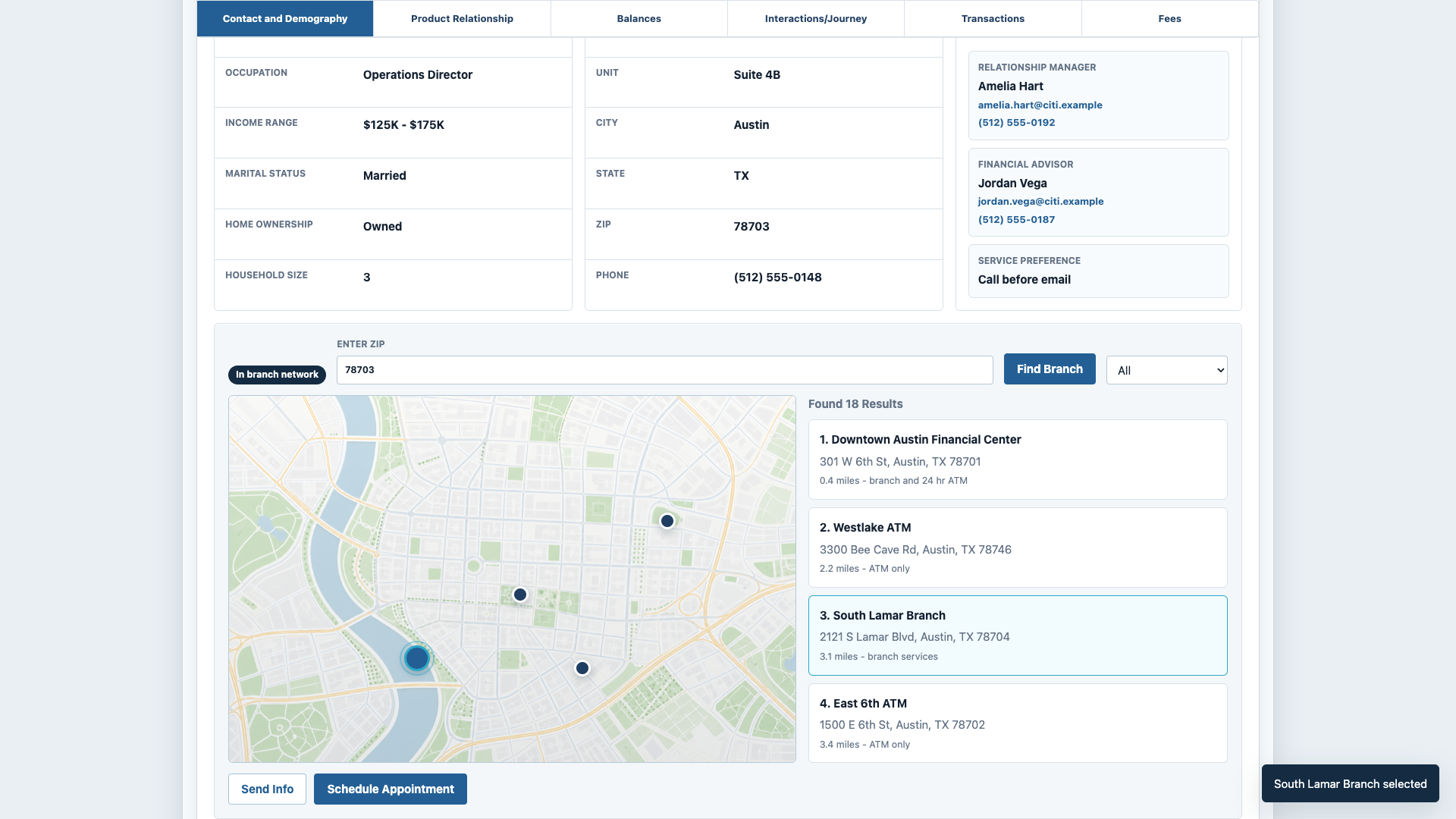View the Transactions tab
Viewport: 1456px width, 819px height.
(x=993, y=18)
